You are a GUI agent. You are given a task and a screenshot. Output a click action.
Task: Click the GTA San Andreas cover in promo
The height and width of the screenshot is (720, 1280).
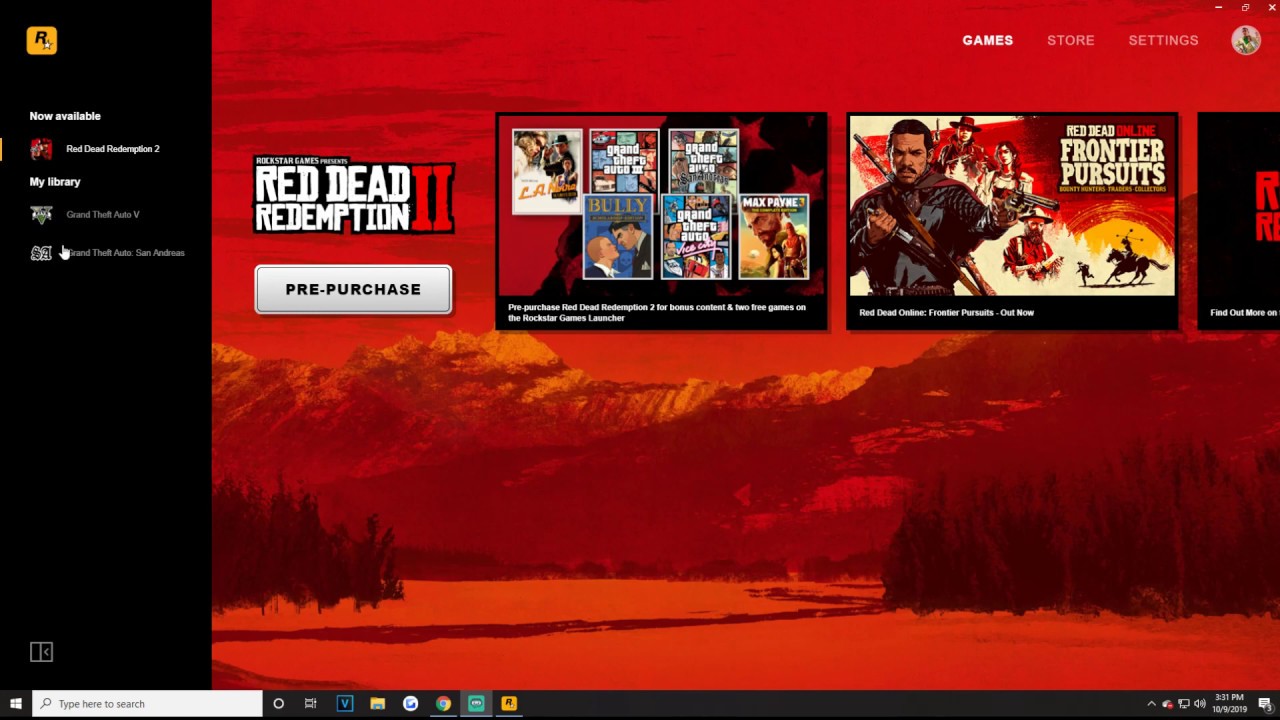point(703,161)
